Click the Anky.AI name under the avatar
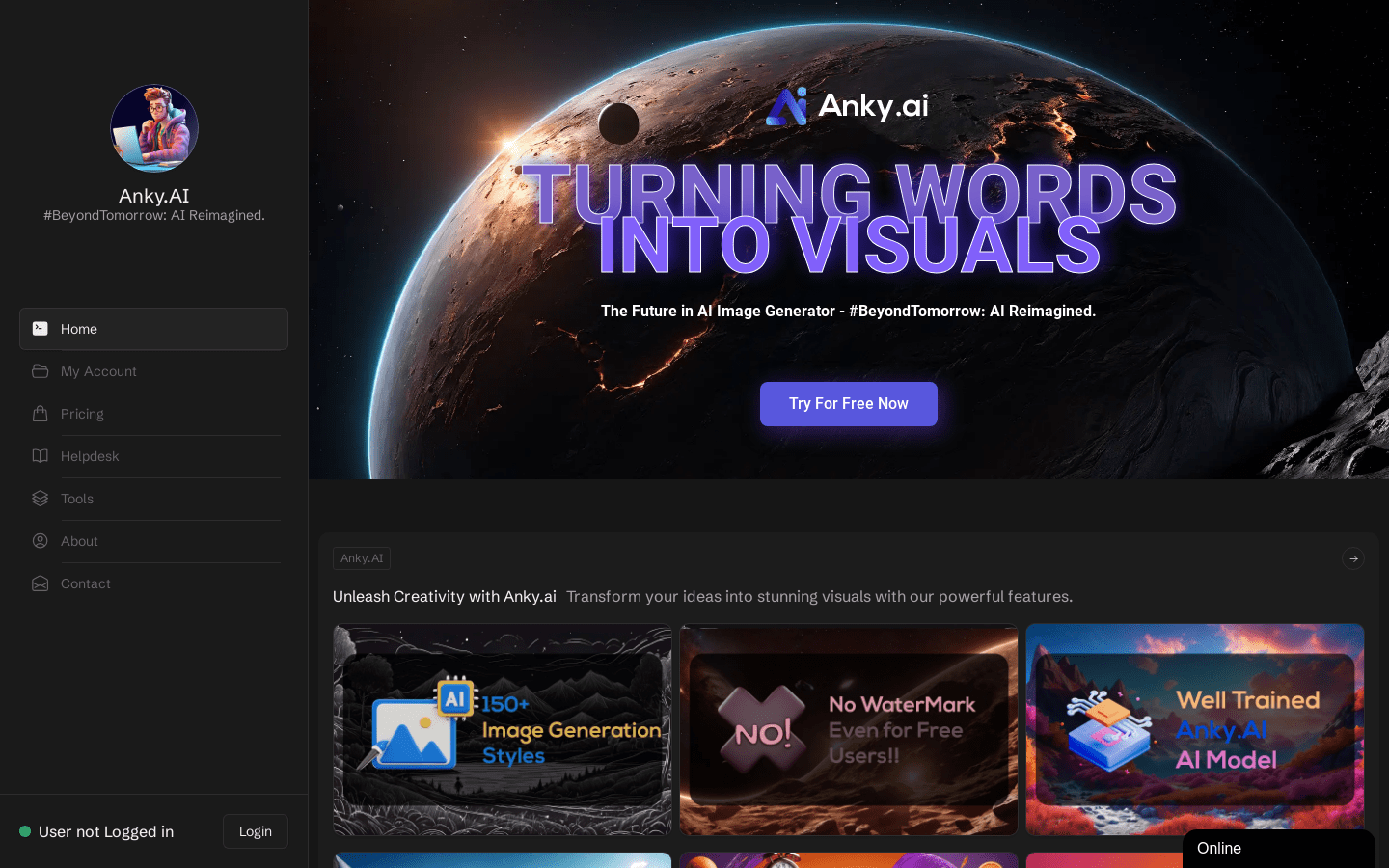This screenshot has width=1389, height=868. point(154,196)
